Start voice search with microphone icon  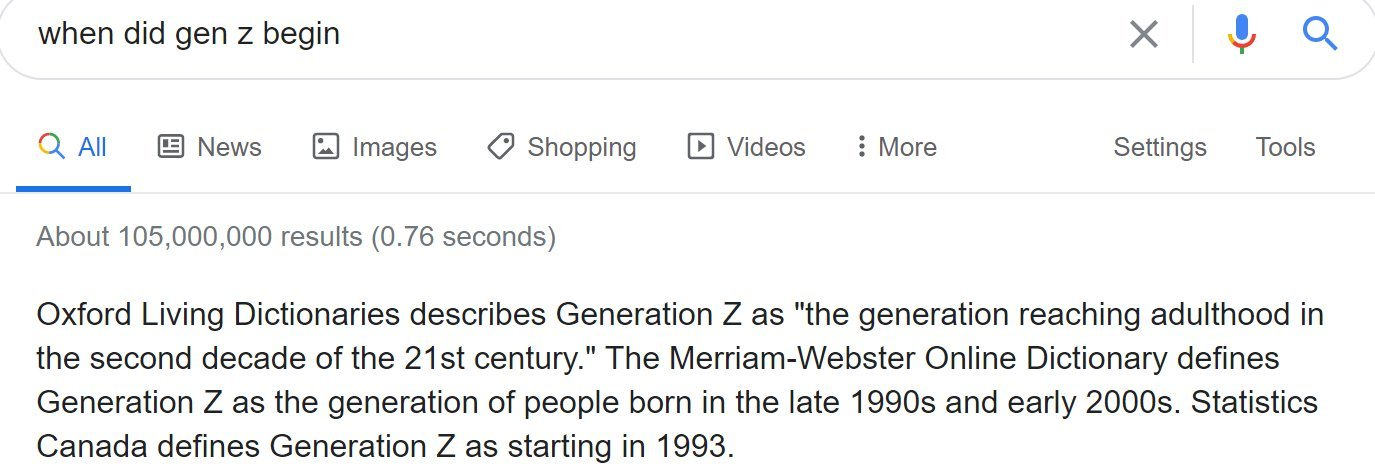(x=1241, y=35)
